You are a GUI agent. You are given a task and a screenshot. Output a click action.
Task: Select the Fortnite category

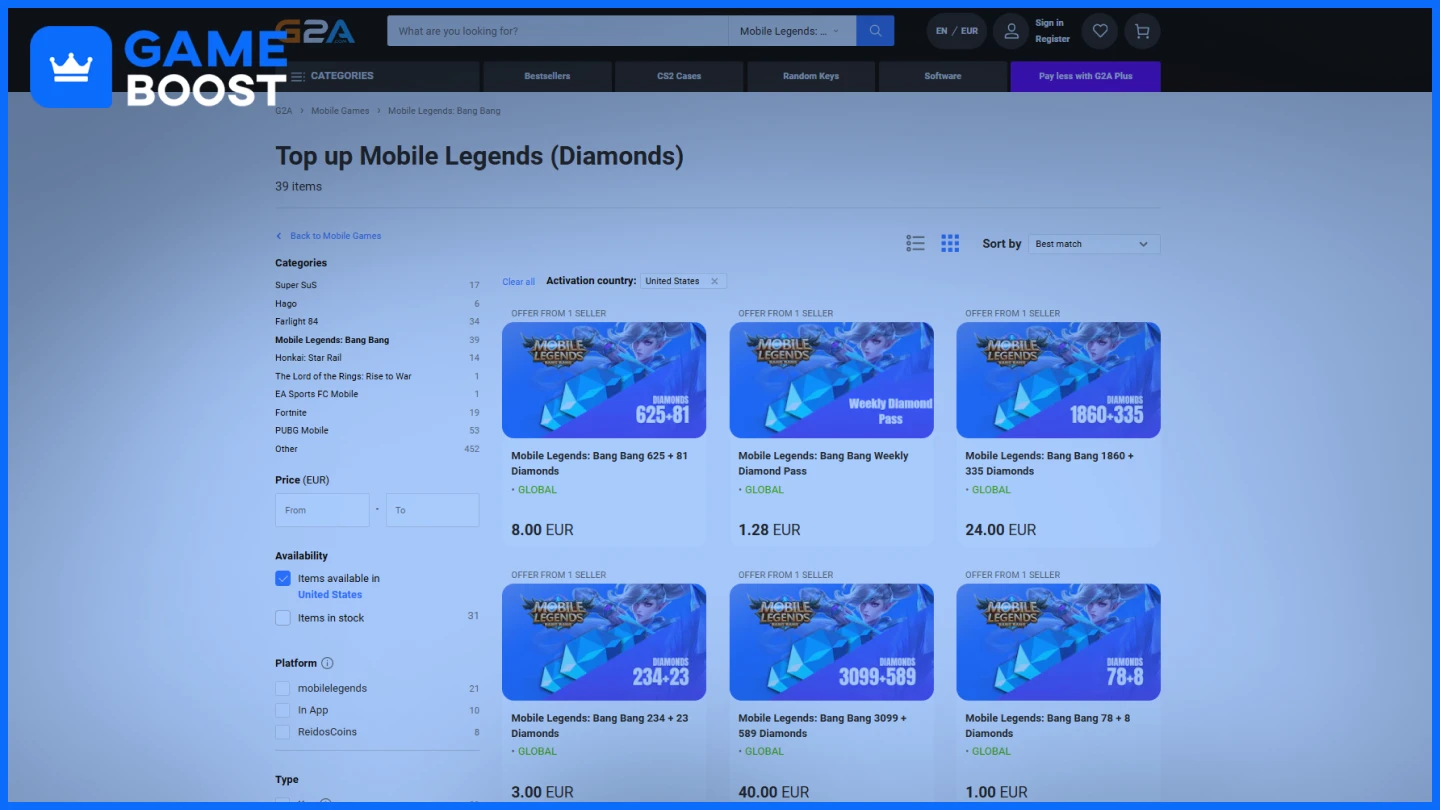pos(291,413)
